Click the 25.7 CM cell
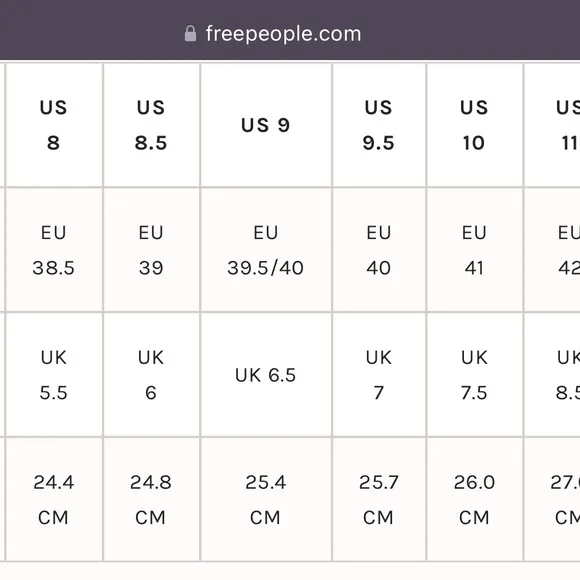Viewport: 580px width, 580px height. [379, 499]
